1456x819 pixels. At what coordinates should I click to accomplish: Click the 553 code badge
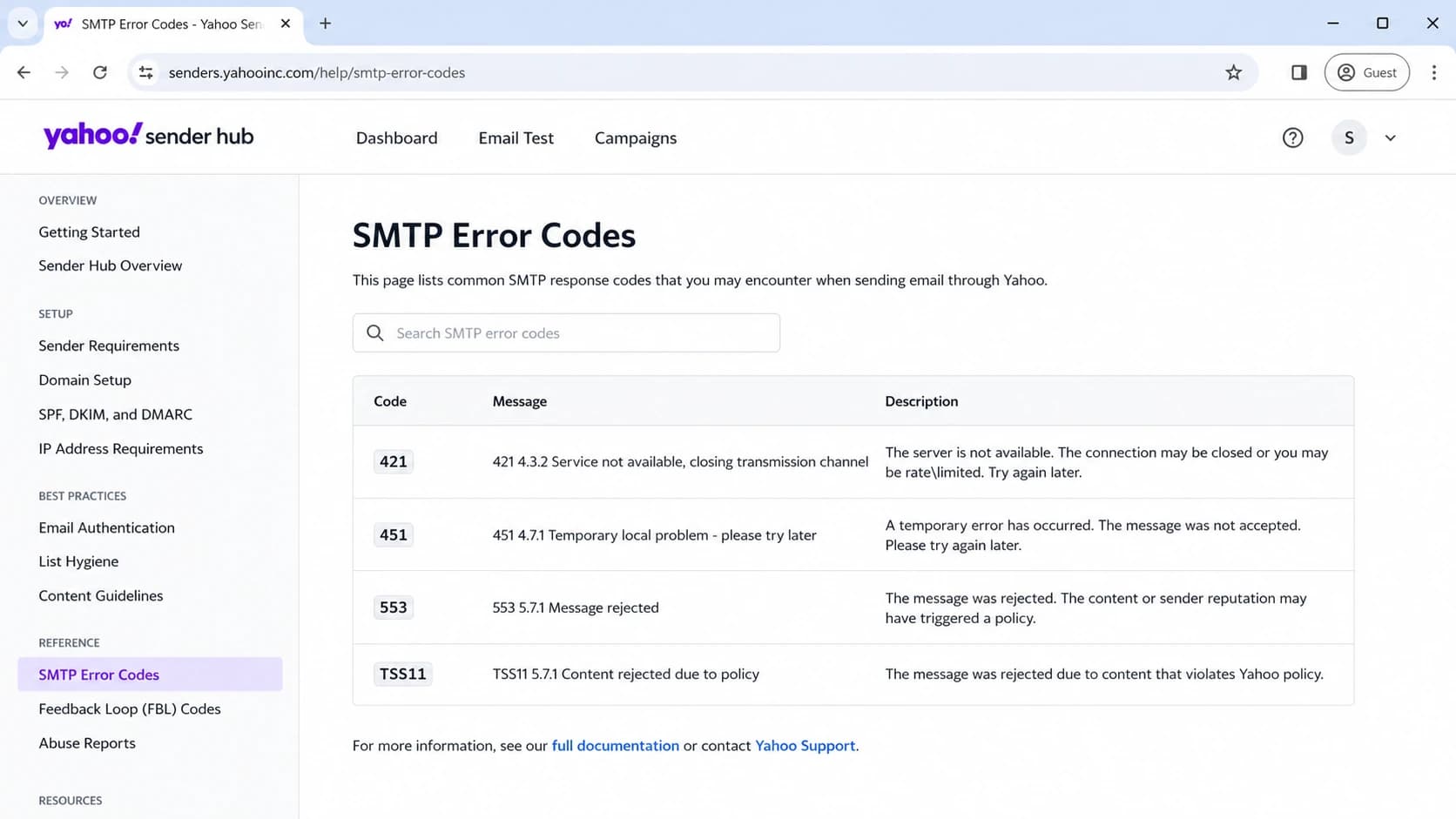(393, 607)
